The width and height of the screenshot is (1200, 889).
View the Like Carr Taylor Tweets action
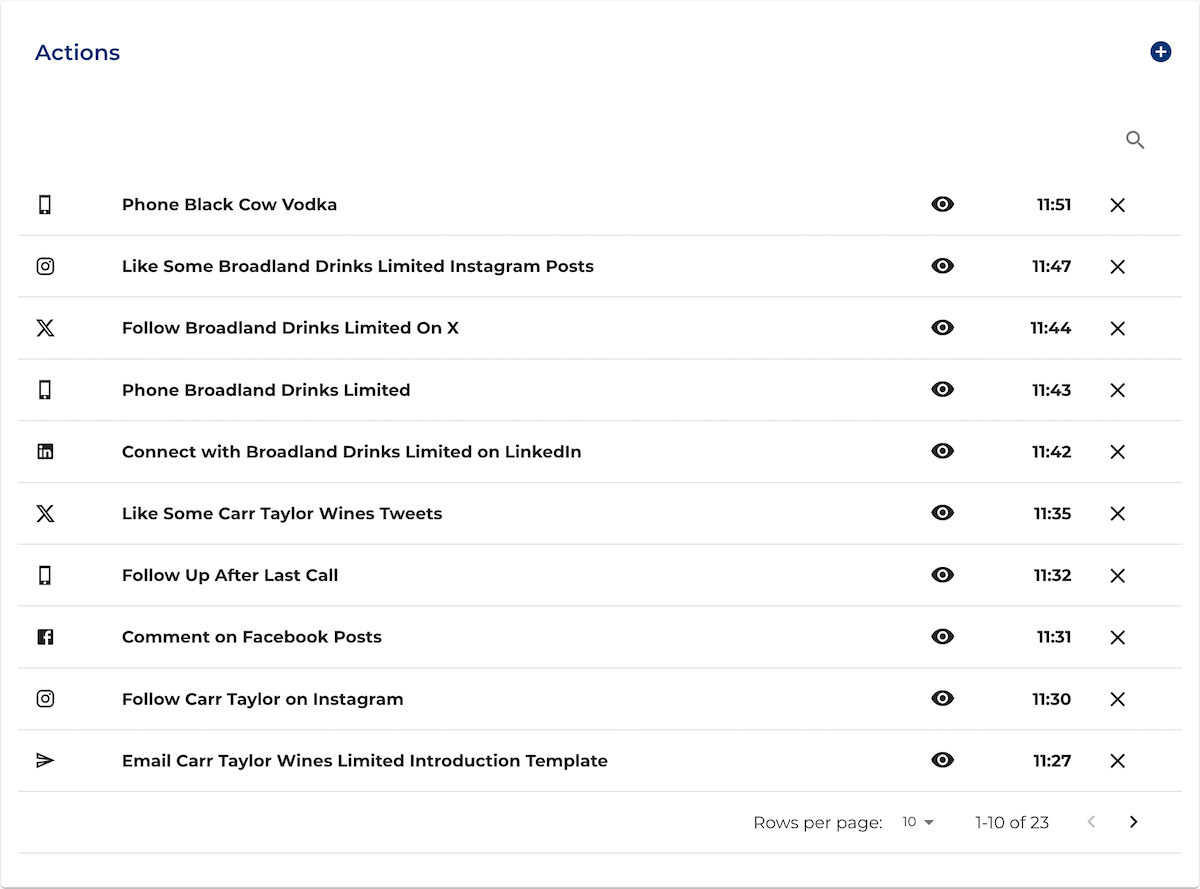[942, 513]
